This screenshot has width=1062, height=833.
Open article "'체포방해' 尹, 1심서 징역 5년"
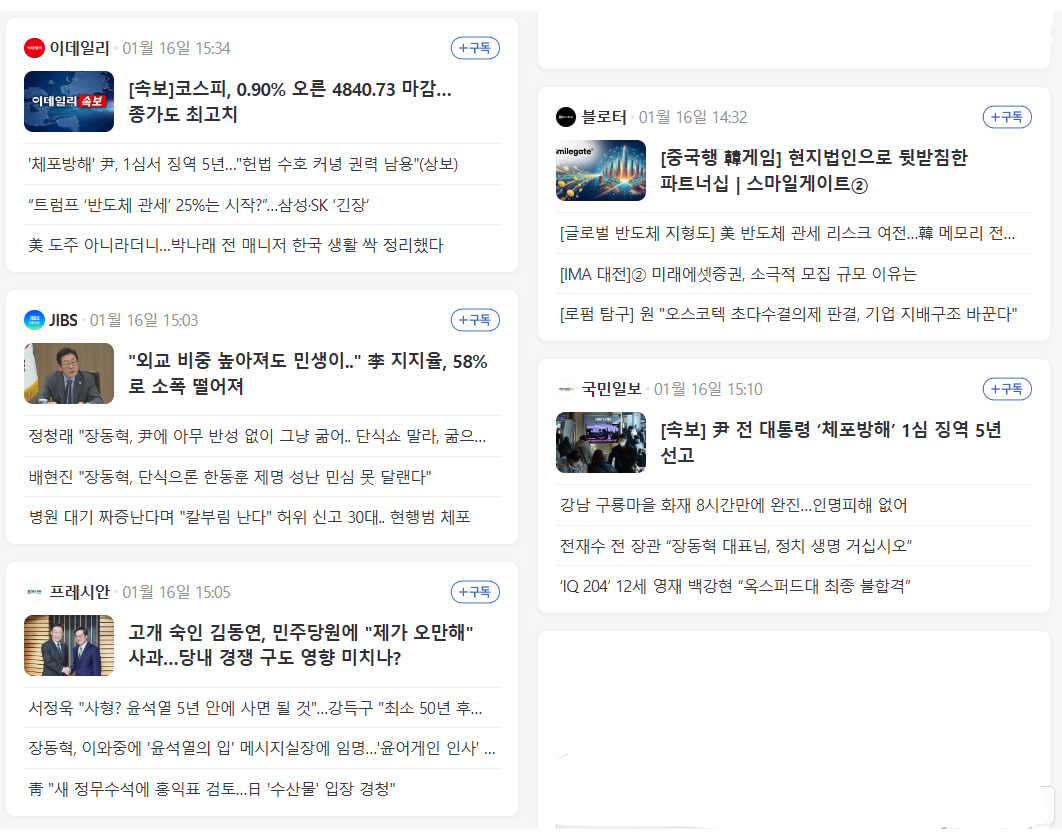243,165
